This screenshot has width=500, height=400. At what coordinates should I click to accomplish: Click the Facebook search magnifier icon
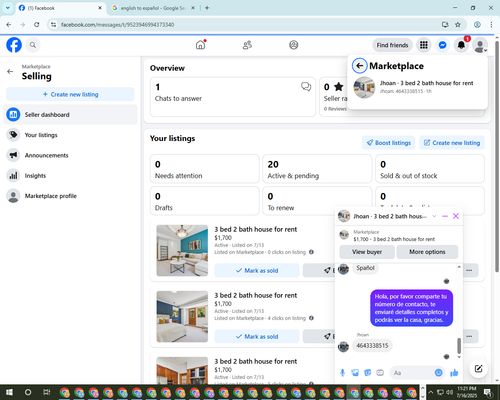33,45
